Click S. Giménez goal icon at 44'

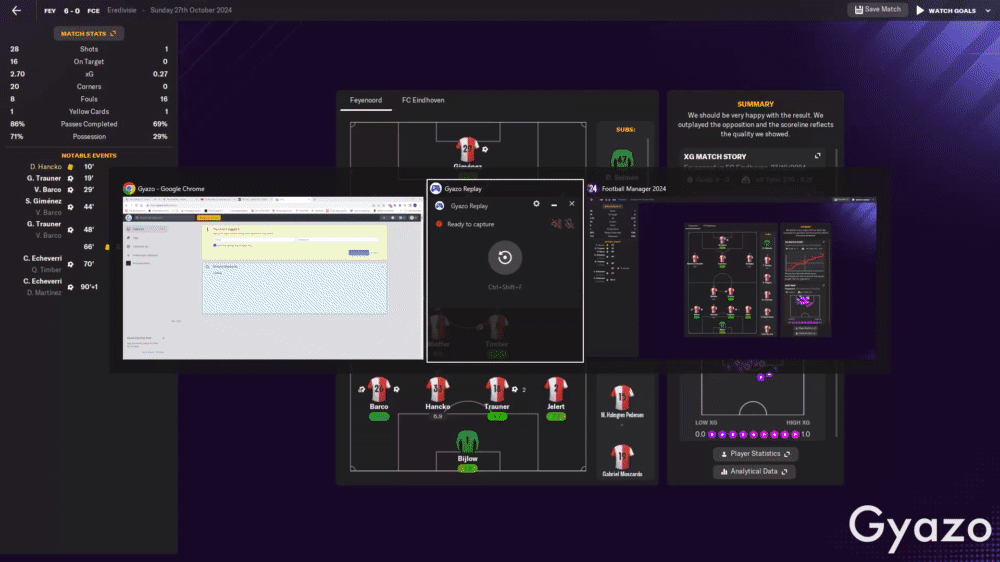[70, 207]
